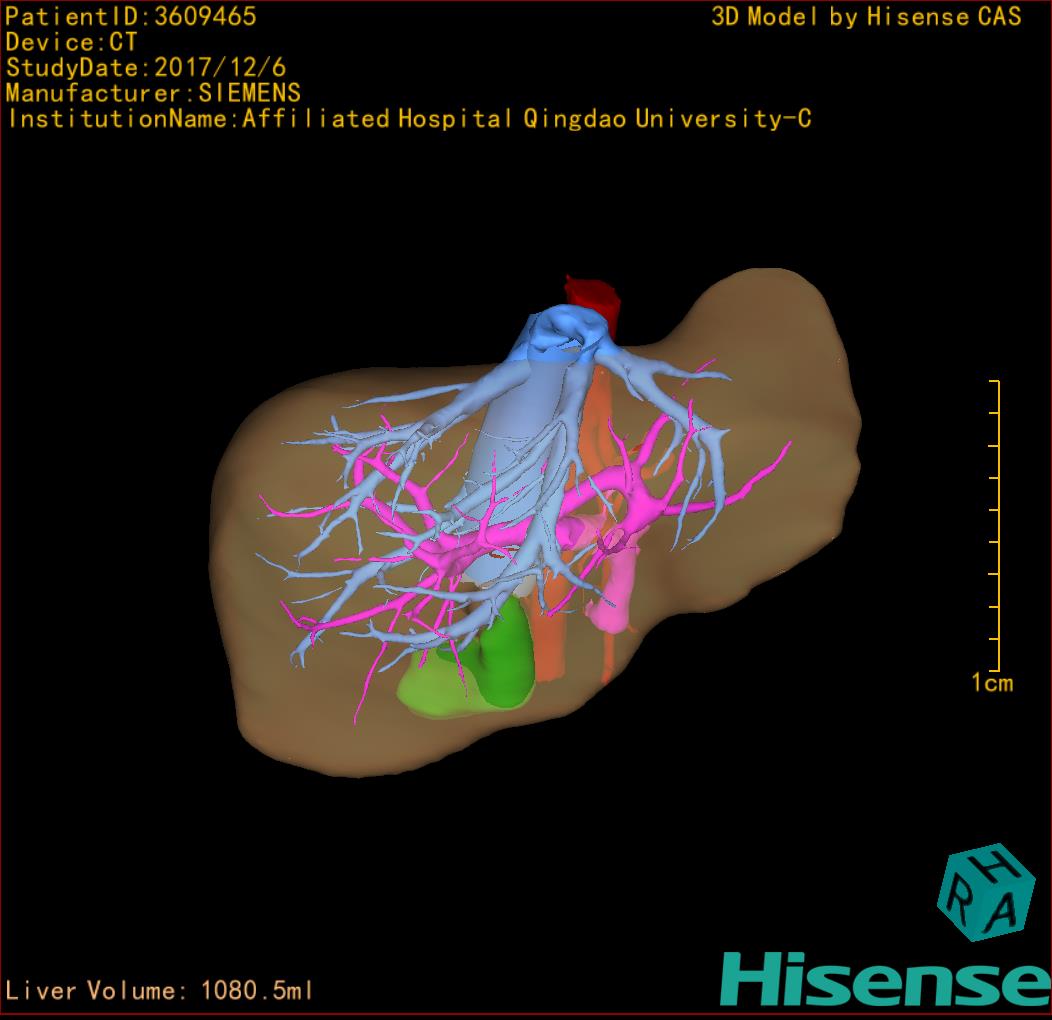This screenshot has width=1052, height=1020.
Task: Click the Hisense logo
Action: point(886,980)
